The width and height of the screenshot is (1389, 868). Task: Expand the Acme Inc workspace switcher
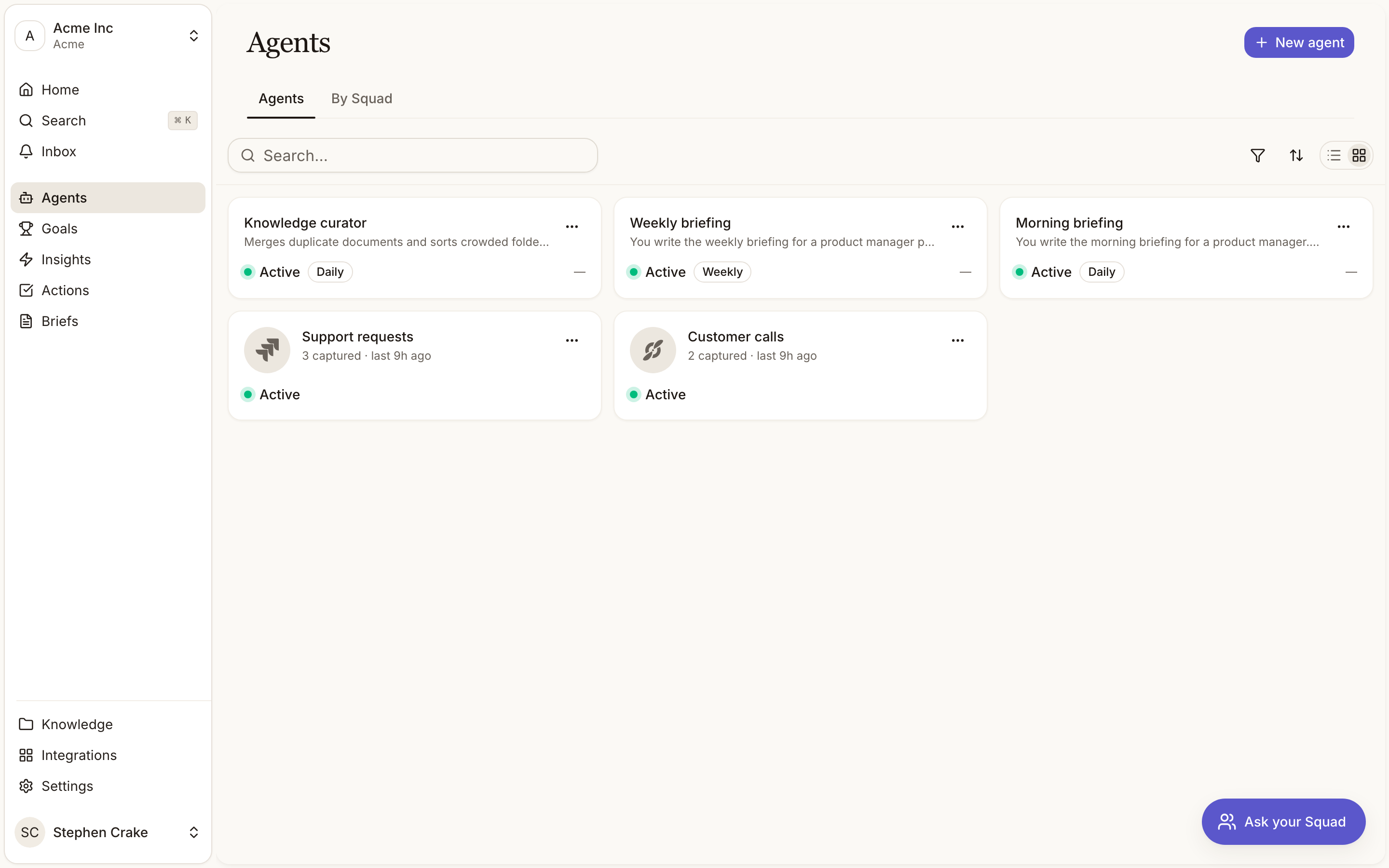(x=193, y=36)
